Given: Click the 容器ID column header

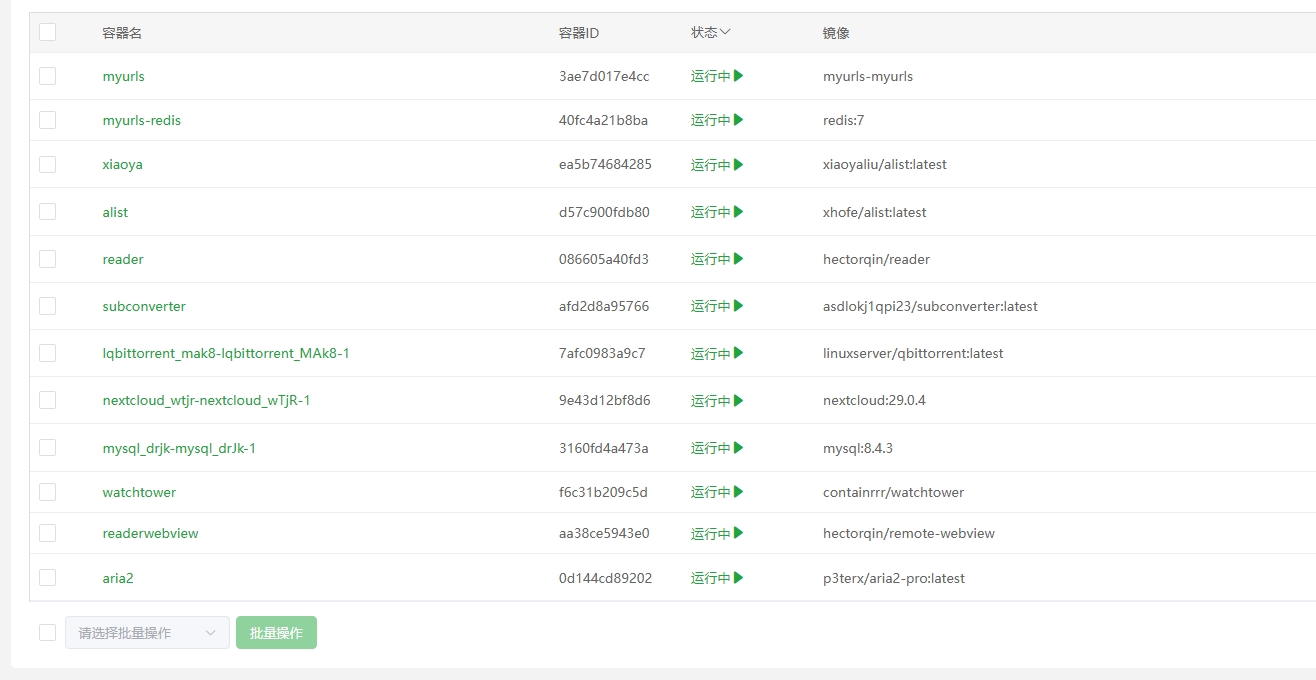Looking at the screenshot, I should click(579, 33).
